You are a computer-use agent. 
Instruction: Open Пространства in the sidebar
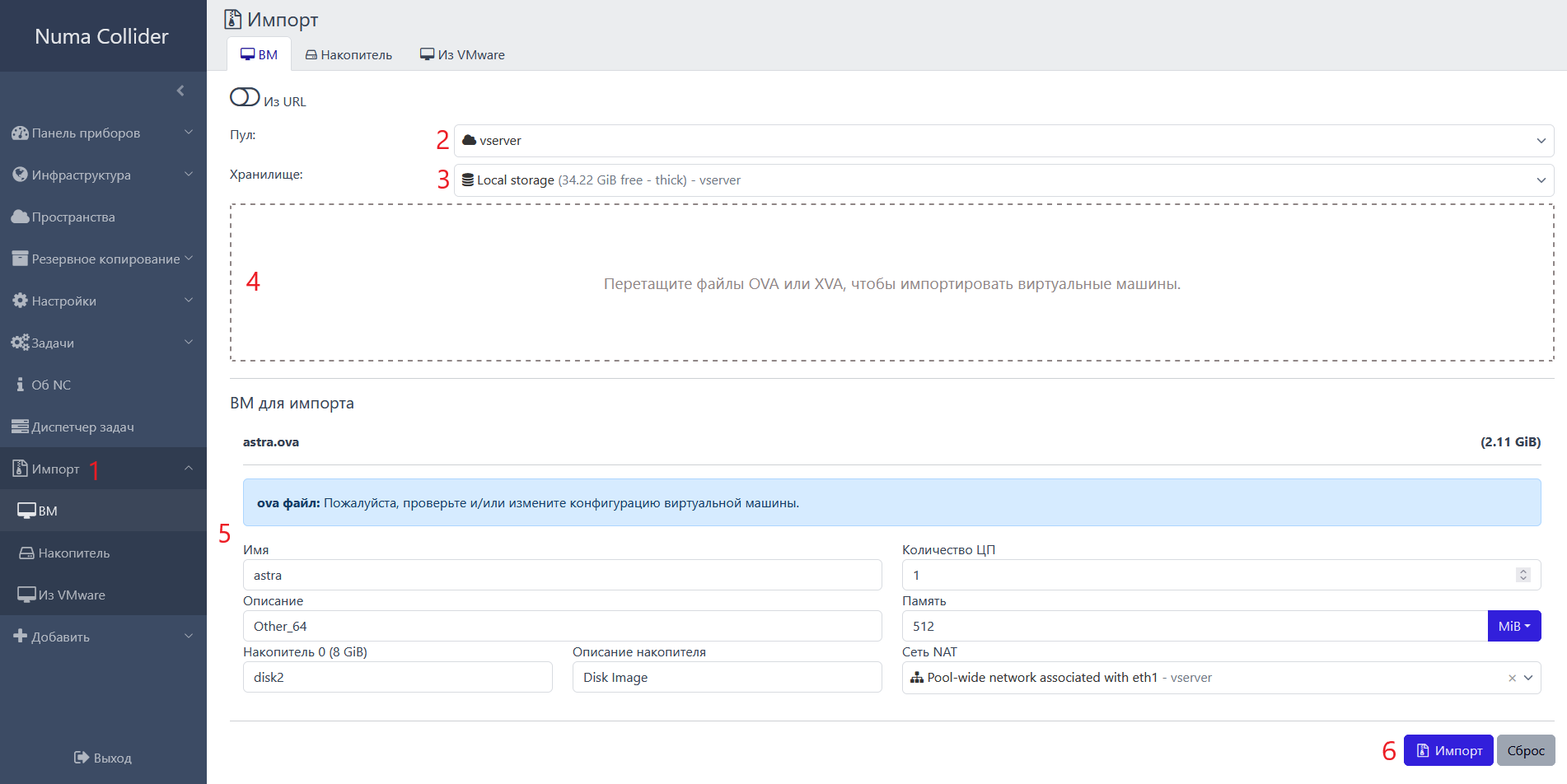(103, 217)
